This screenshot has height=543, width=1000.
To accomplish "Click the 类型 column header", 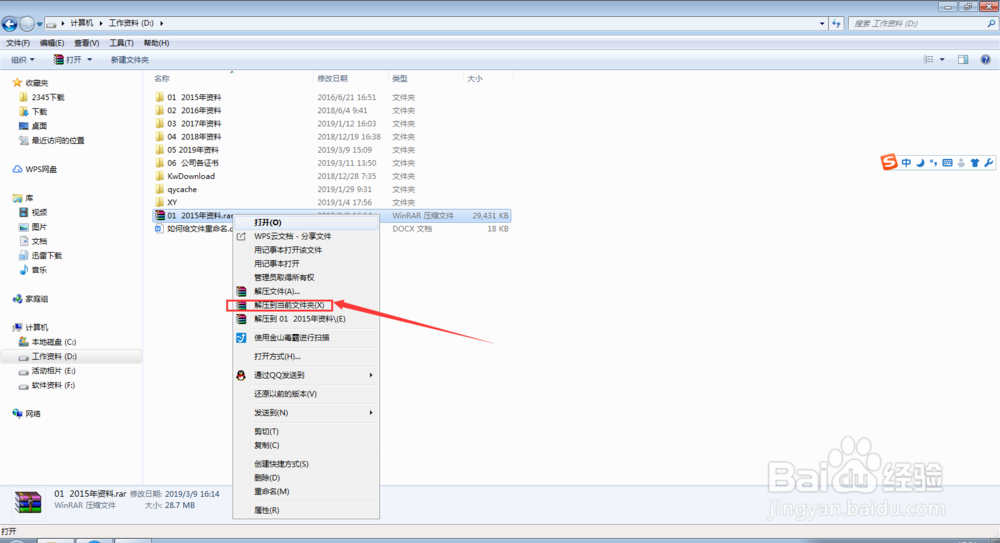I will click(x=426, y=78).
